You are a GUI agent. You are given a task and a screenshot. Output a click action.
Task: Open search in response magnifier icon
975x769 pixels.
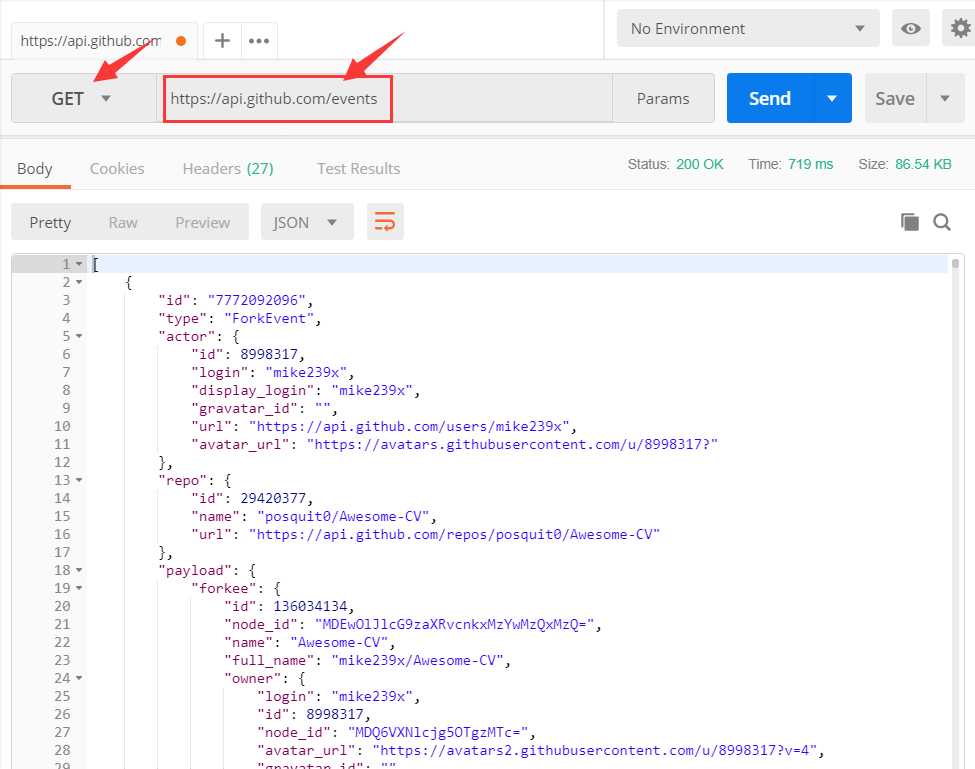[941, 222]
